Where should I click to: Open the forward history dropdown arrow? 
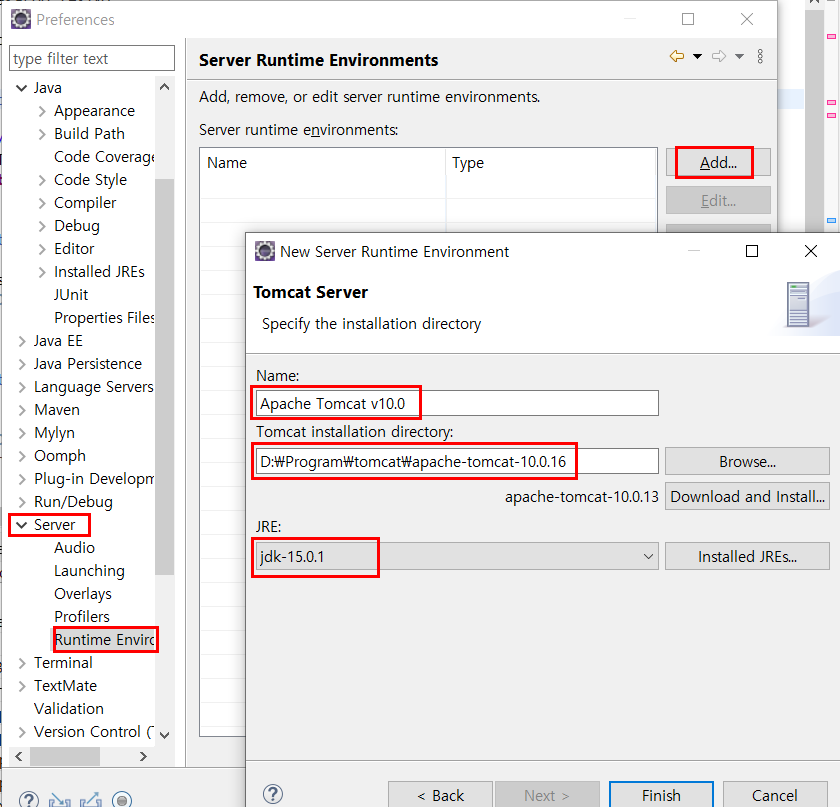[x=739, y=56]
